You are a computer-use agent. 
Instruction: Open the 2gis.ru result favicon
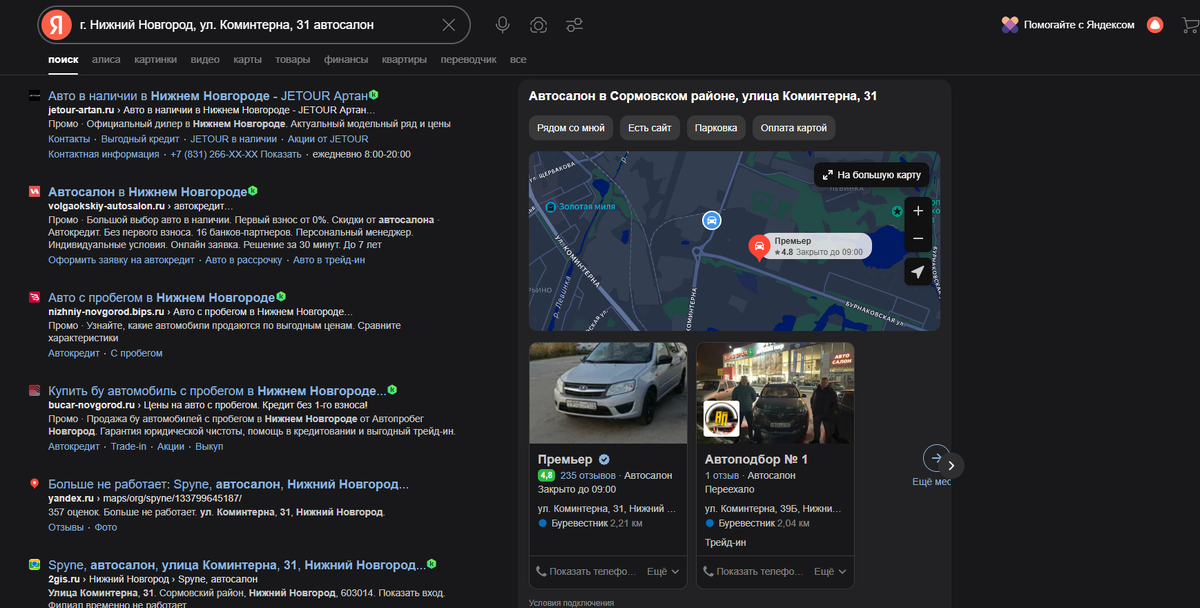34,565
